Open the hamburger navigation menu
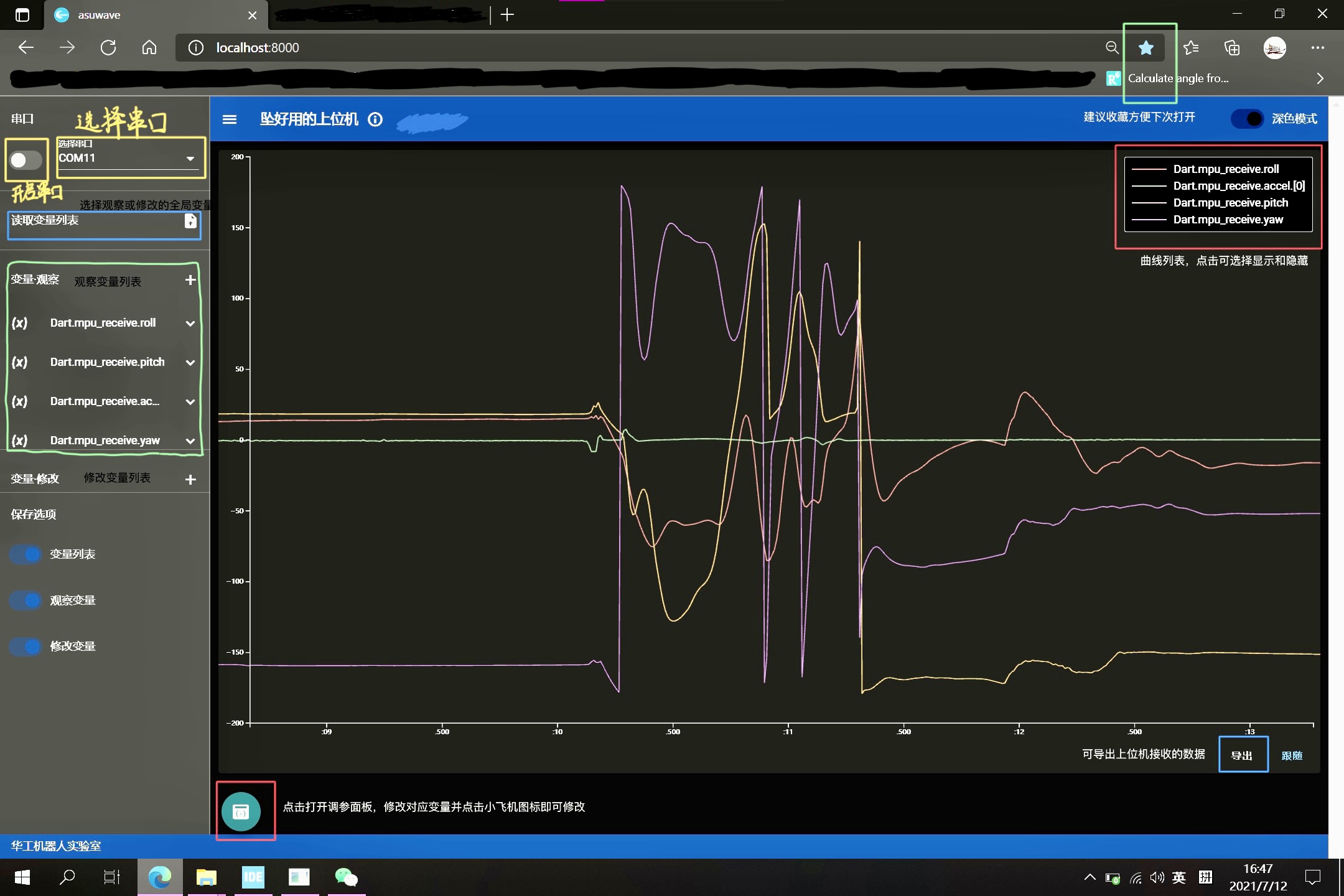Viewport: 1344px width, 896px height. pyautogui.click(x=230, y=119)
